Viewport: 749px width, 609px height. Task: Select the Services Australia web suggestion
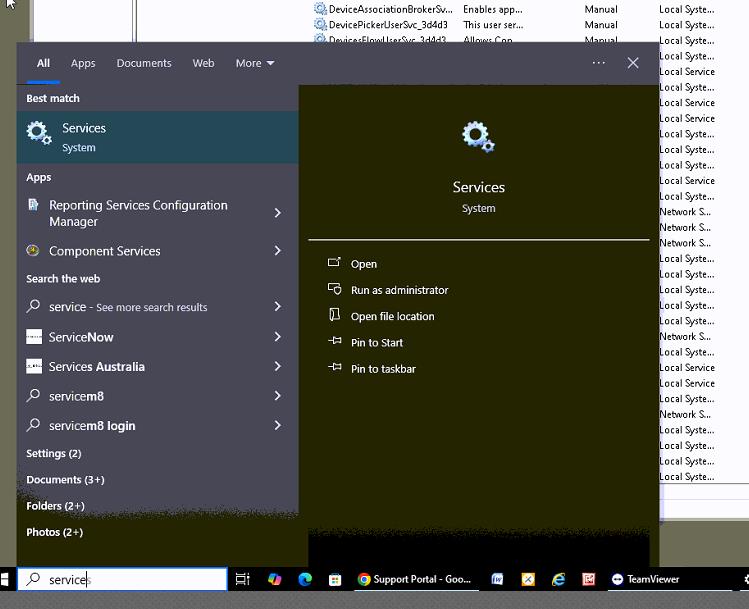pyautogui.click(x=97, y=366)
